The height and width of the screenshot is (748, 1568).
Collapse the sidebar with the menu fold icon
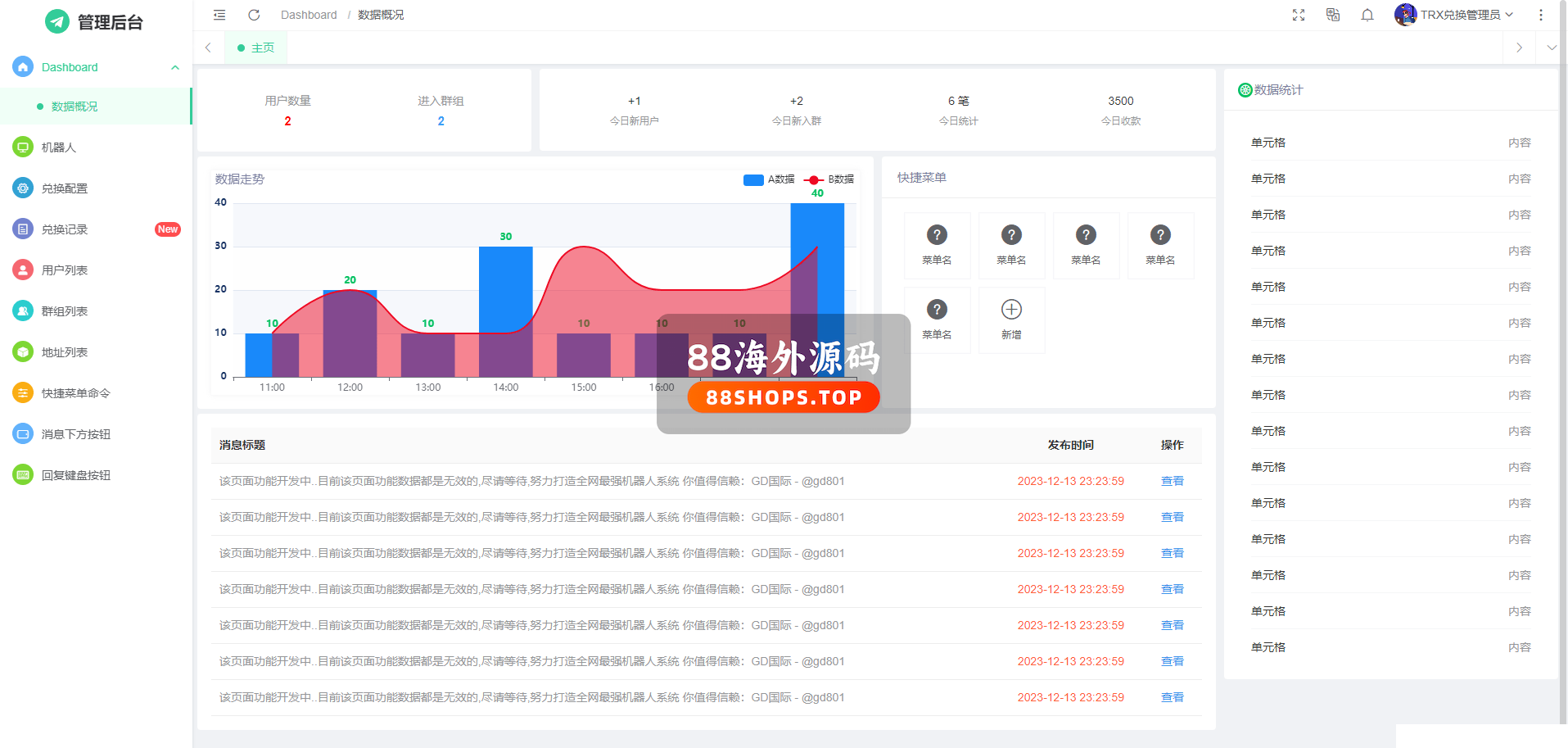219,15
